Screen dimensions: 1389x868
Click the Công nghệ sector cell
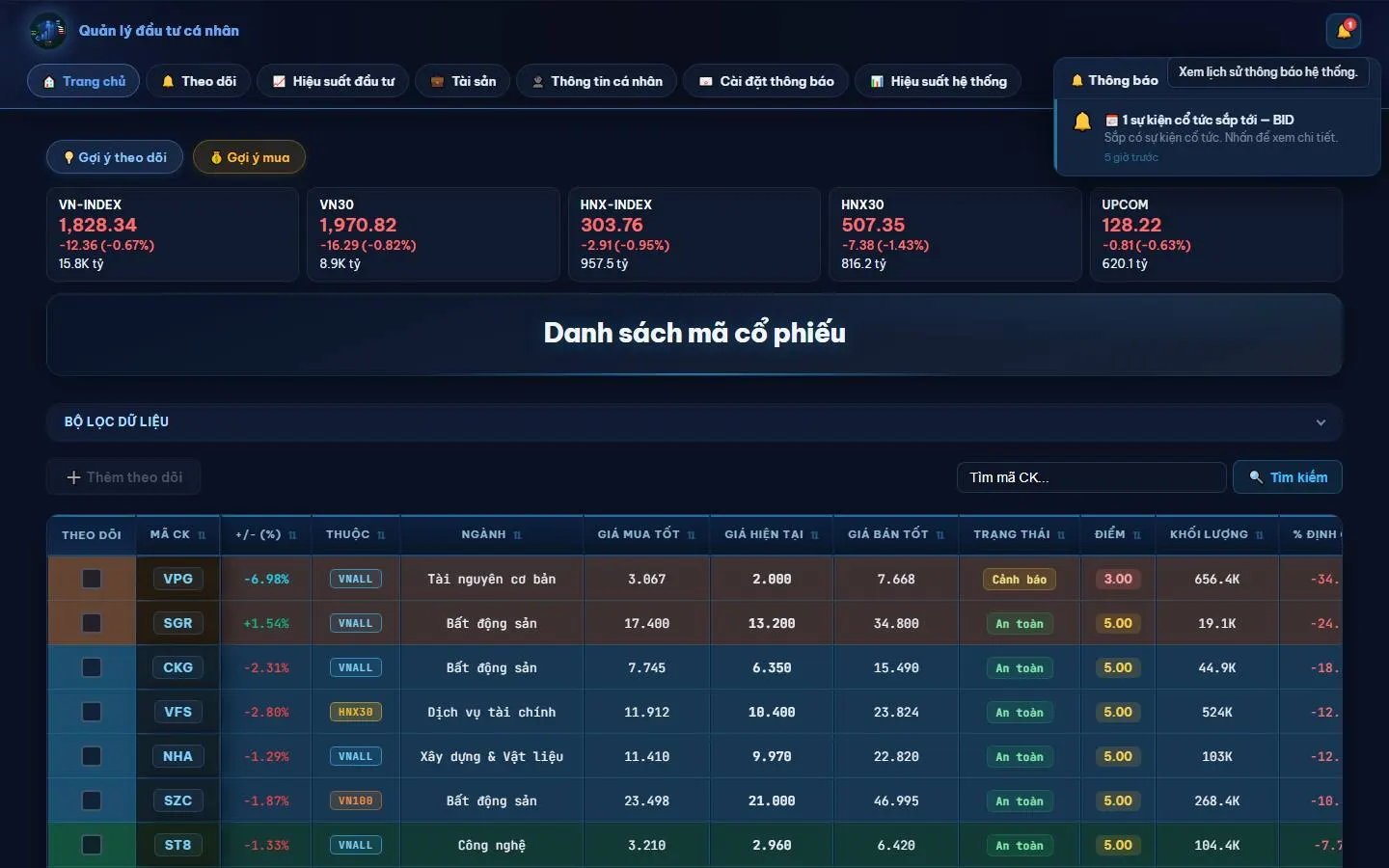point(492,845)
